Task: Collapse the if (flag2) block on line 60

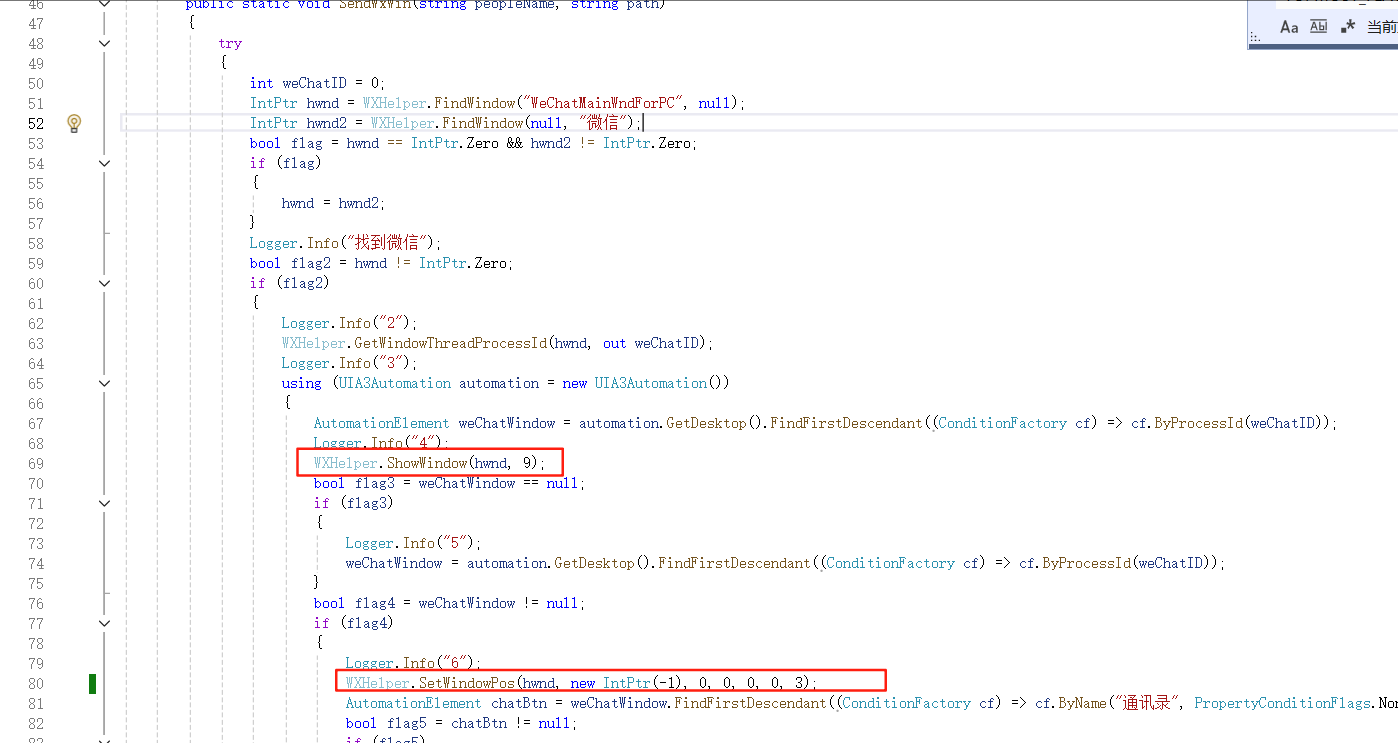Action: pyautogui.click(x=104, y=283)
